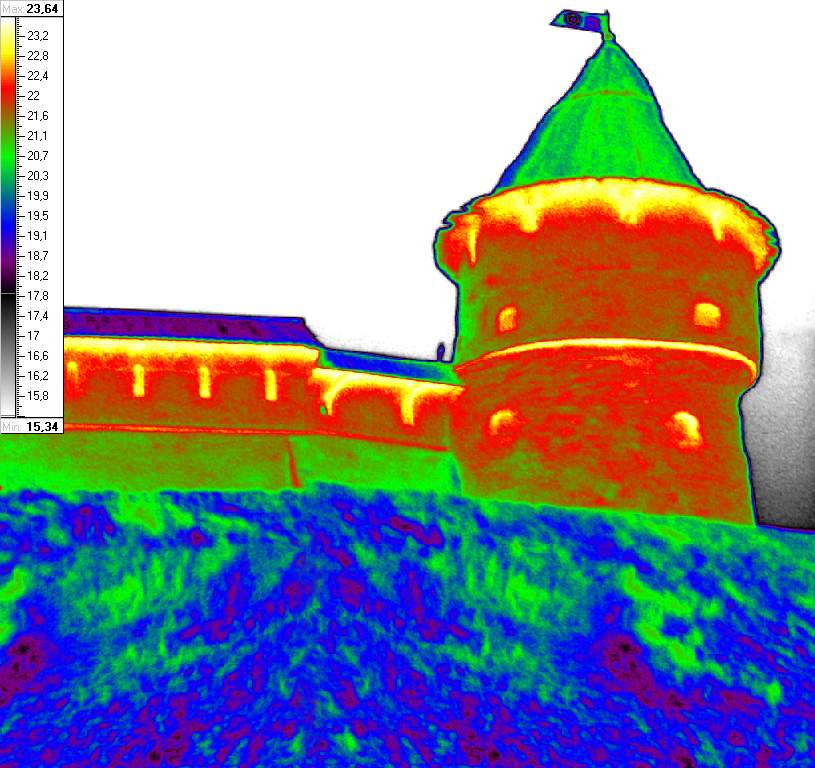Viewport: 815px width, 768px height.
Task: Select the 21,6 scale label
Action: tap(37, 116)
